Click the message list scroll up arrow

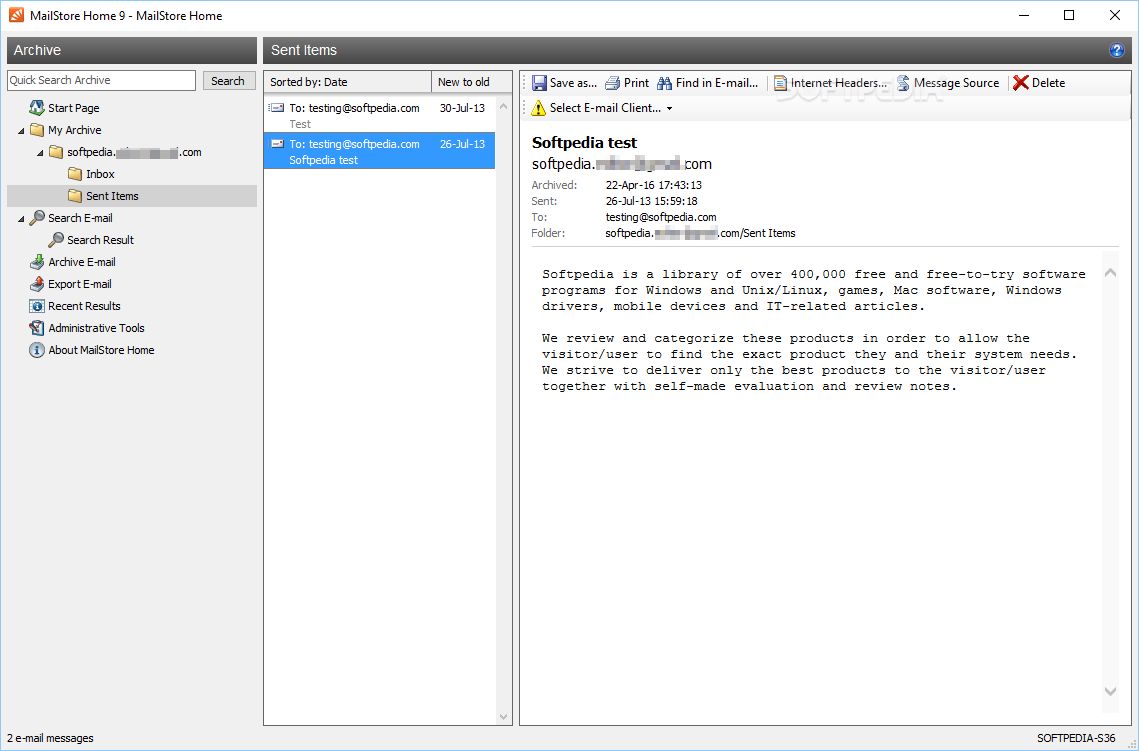pyautogui.click(x=503, y=107)
